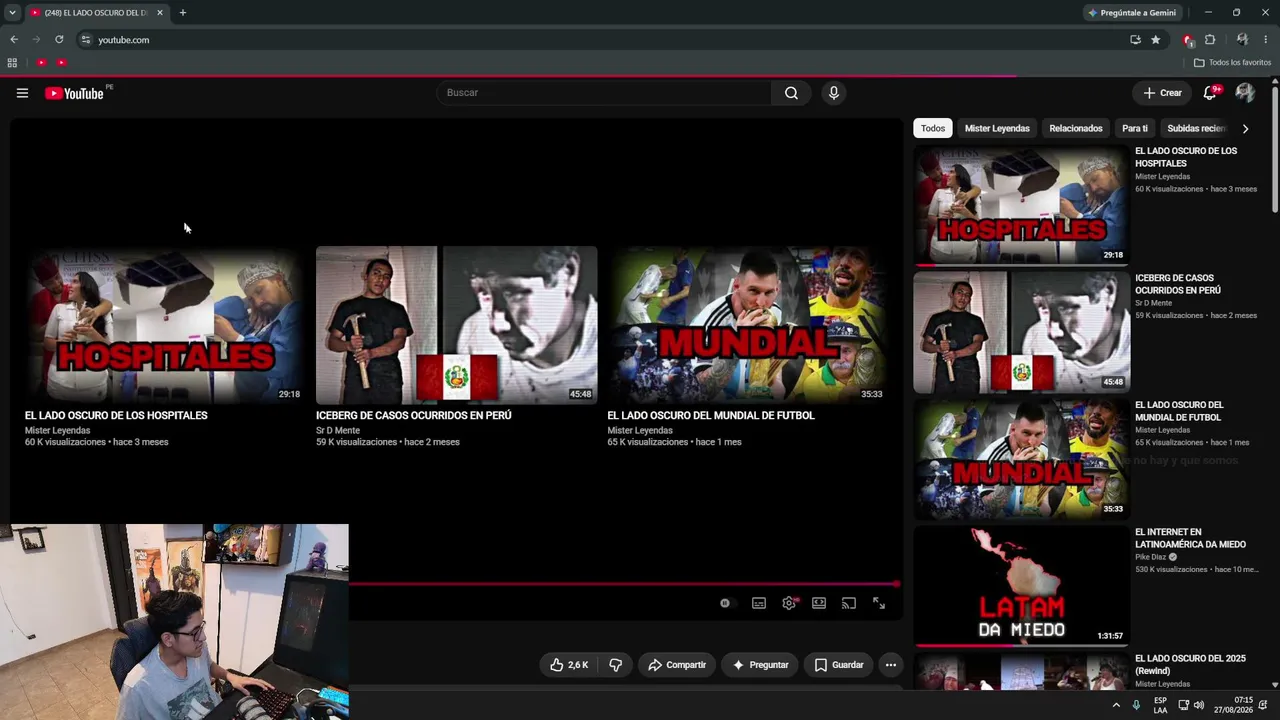Dislike the current video
Screen dimensions: 1280x720
[x=616, y=665]
